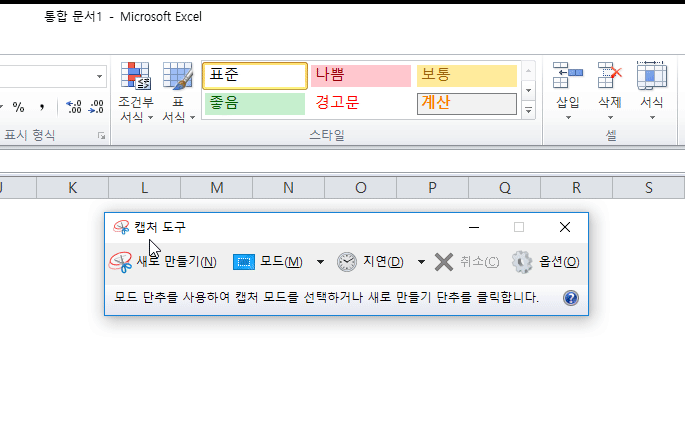Open Number format (표시 형식) dialog launcher
Image resolution: width=685 pixels, height=439 pixels.
[101, 136]
